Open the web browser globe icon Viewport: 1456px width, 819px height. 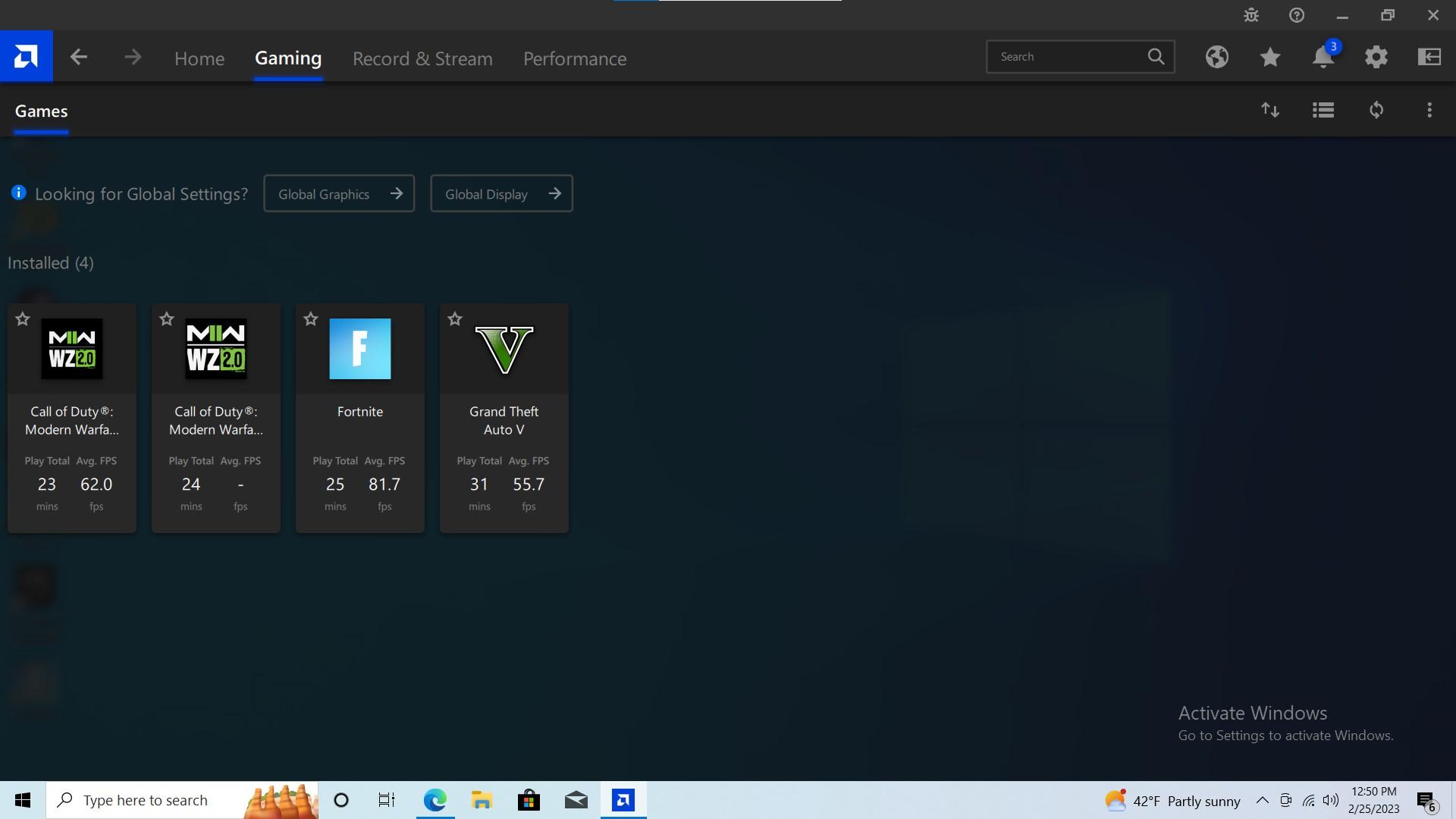[x=1217, y=57]
